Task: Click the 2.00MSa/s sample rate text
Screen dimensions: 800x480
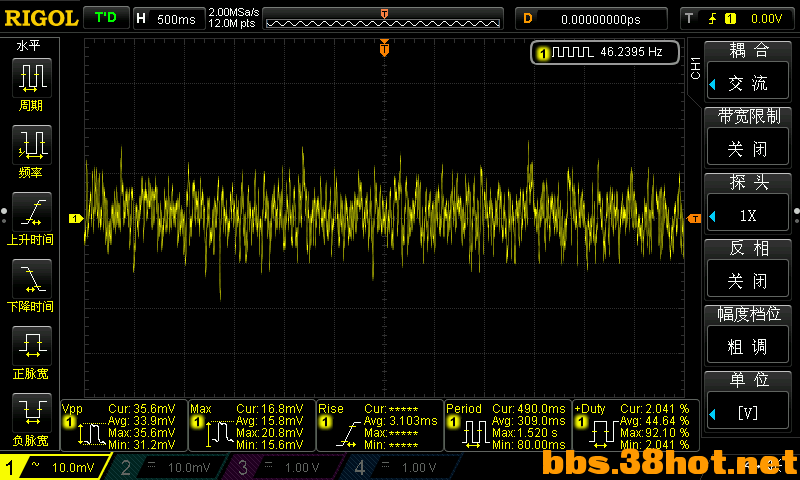Action: click(x=233, y=12)
